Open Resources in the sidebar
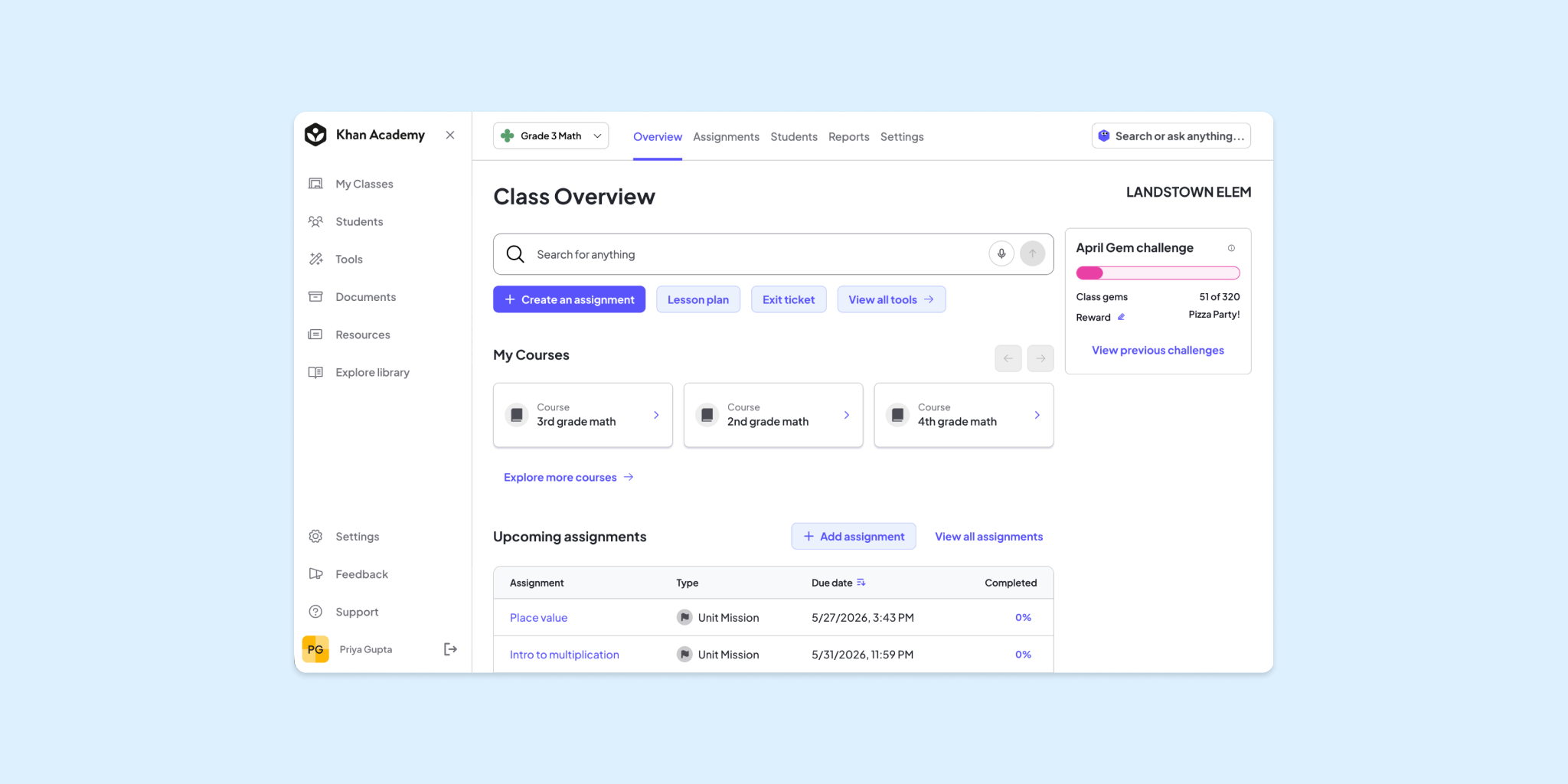This screenshot has width=1568, height=784. pos(349,335)
